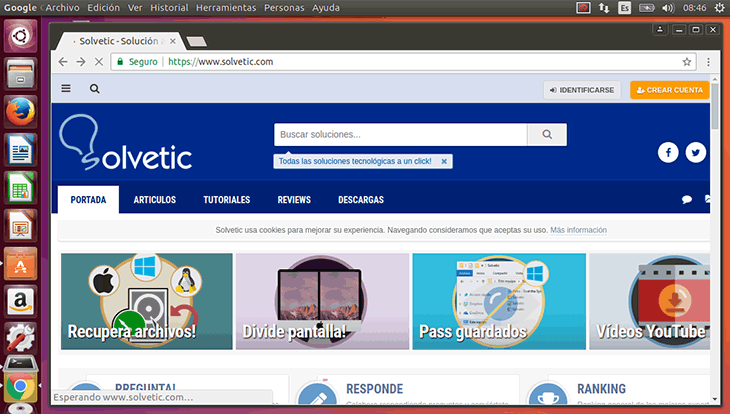Open Solvetic hamburger menu
Image resolution: width=730 pixels, height=414 pixels.
66,88
